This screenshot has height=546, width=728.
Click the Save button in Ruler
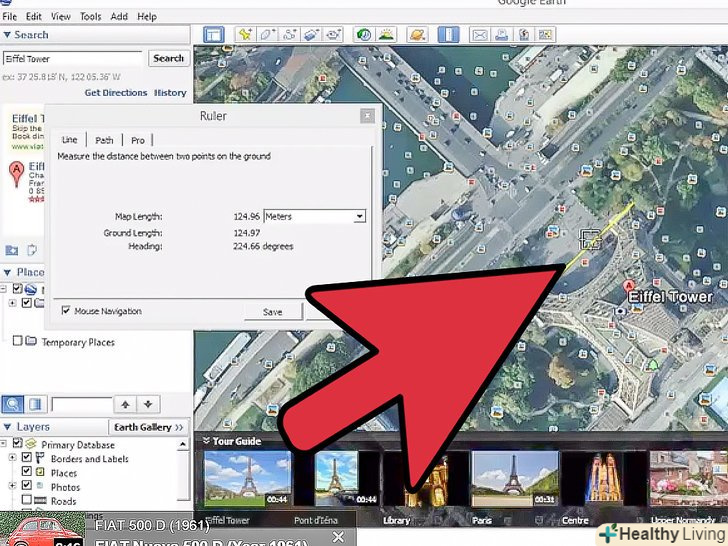272,312
